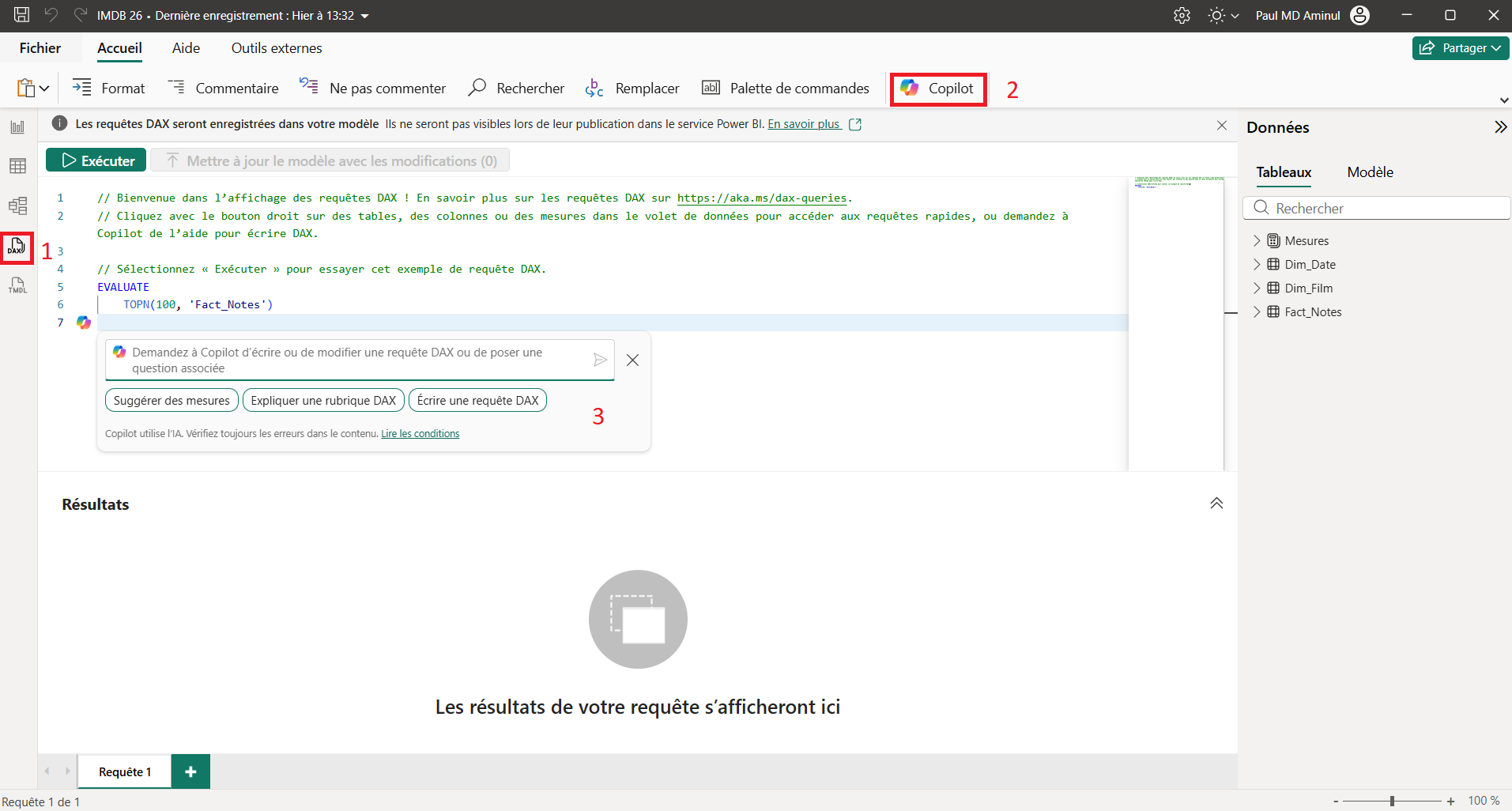This screenshot has height=811, width=1512.
Task: Click the Undo arrow icon
Action: point(51,15)
